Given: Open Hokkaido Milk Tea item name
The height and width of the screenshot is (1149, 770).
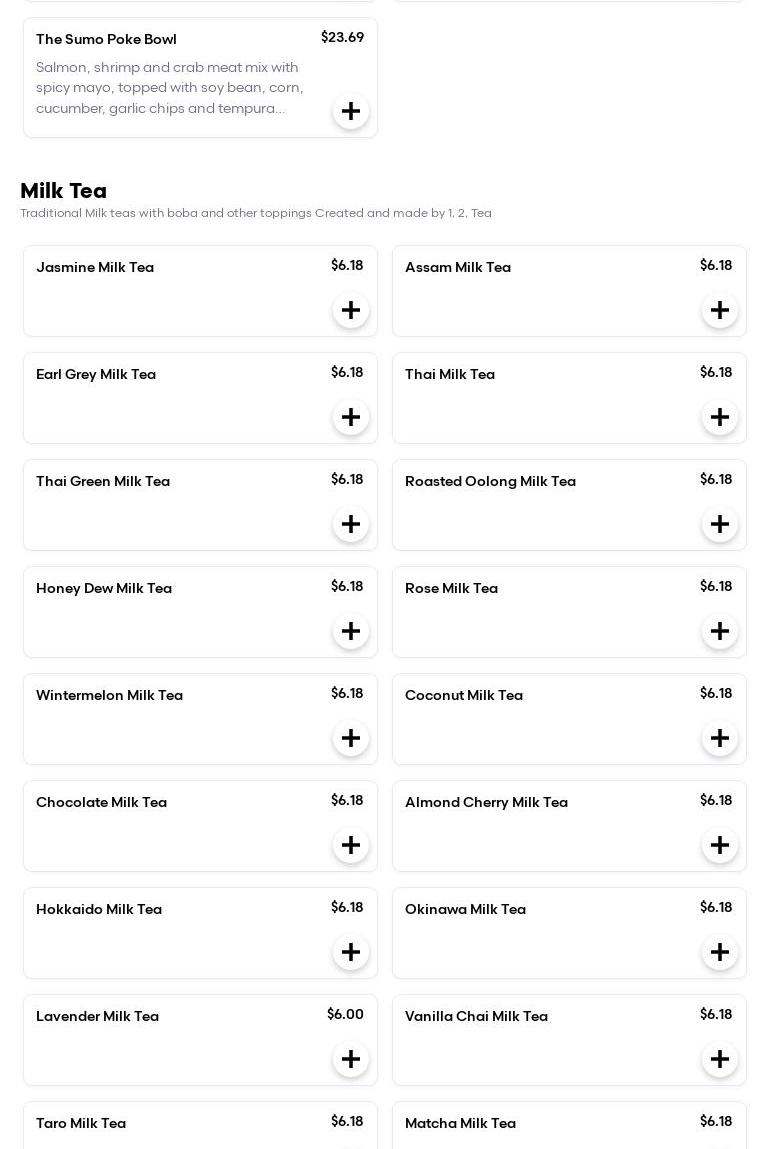Looking at the screenshot, I should pos(99,910).
